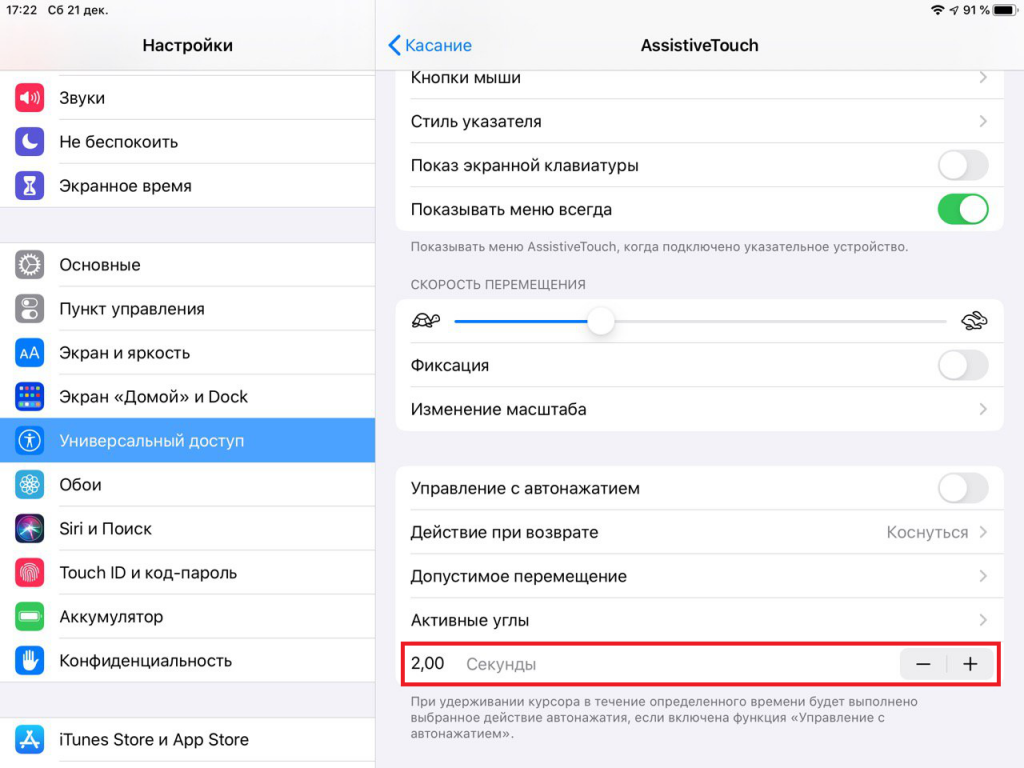Viewport: 1024px width, 768px height.
Task: Toggle the Фиксация switch
Action: pyautogui.click(x=962, y=366)
